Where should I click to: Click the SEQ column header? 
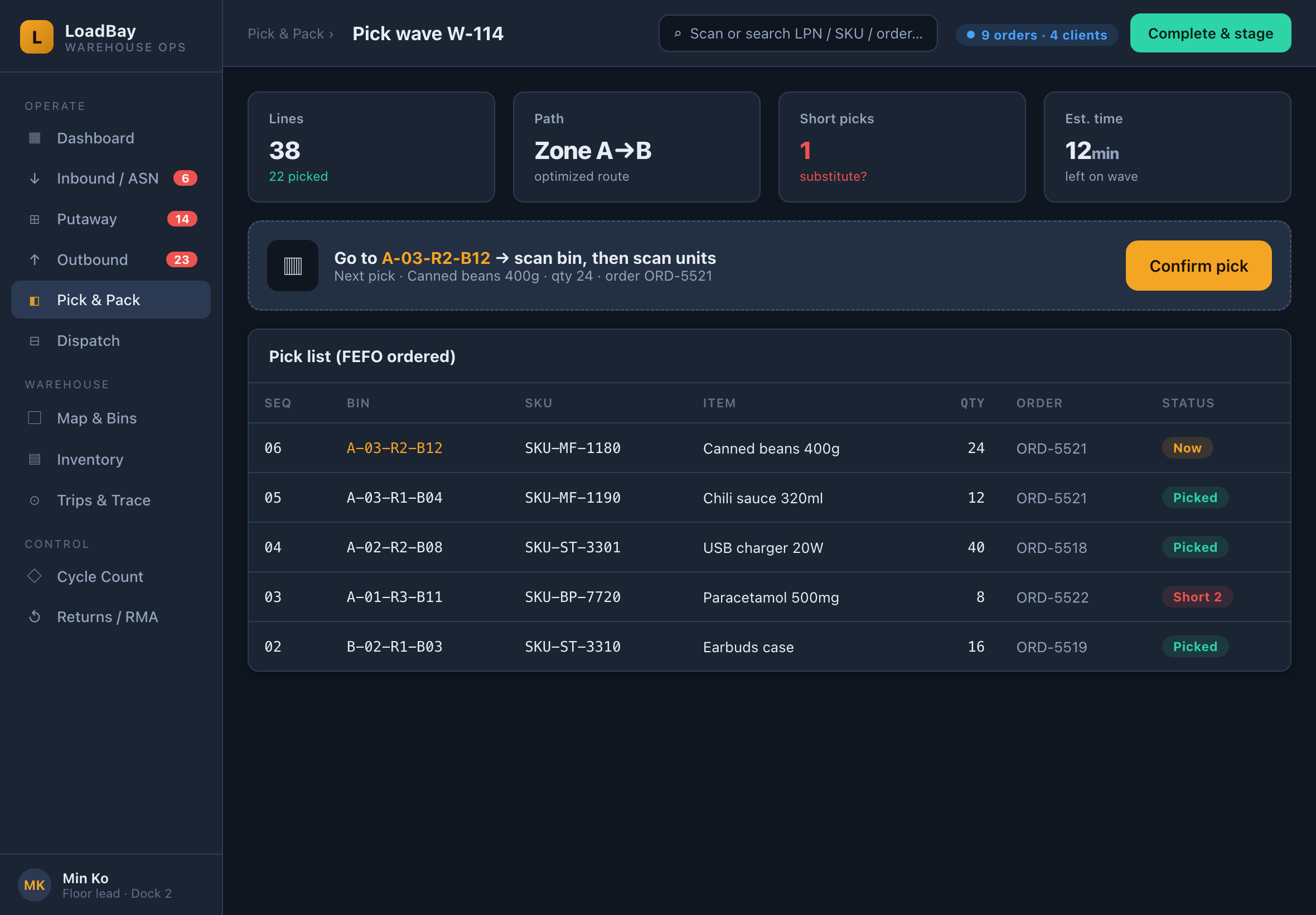click(278, 403)
